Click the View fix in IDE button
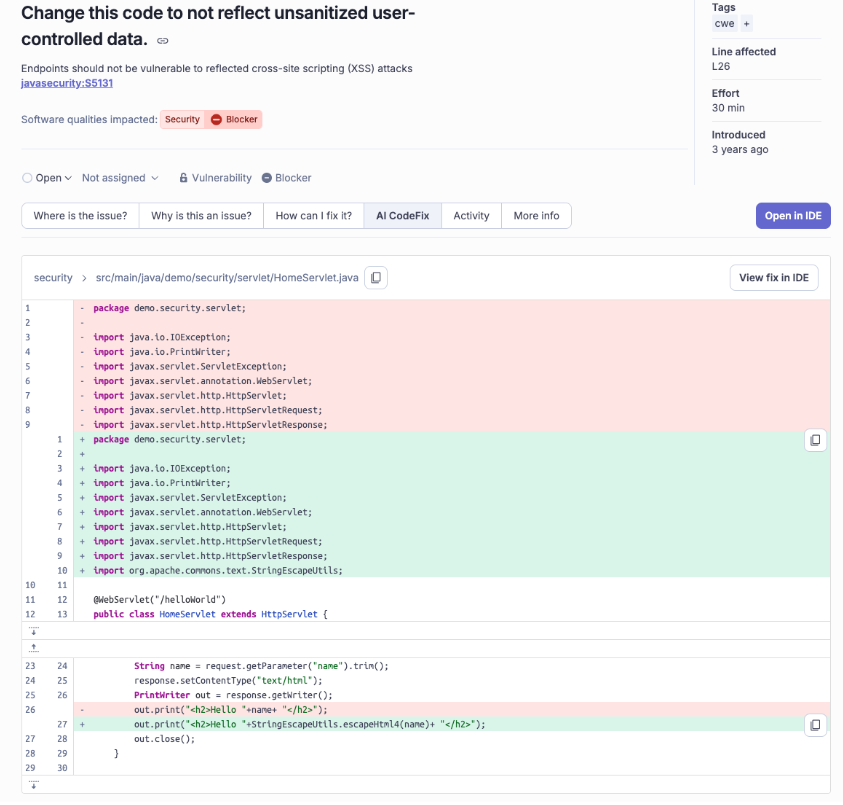The width and height of the screenshot is (843, 805). tap(773, 277)
